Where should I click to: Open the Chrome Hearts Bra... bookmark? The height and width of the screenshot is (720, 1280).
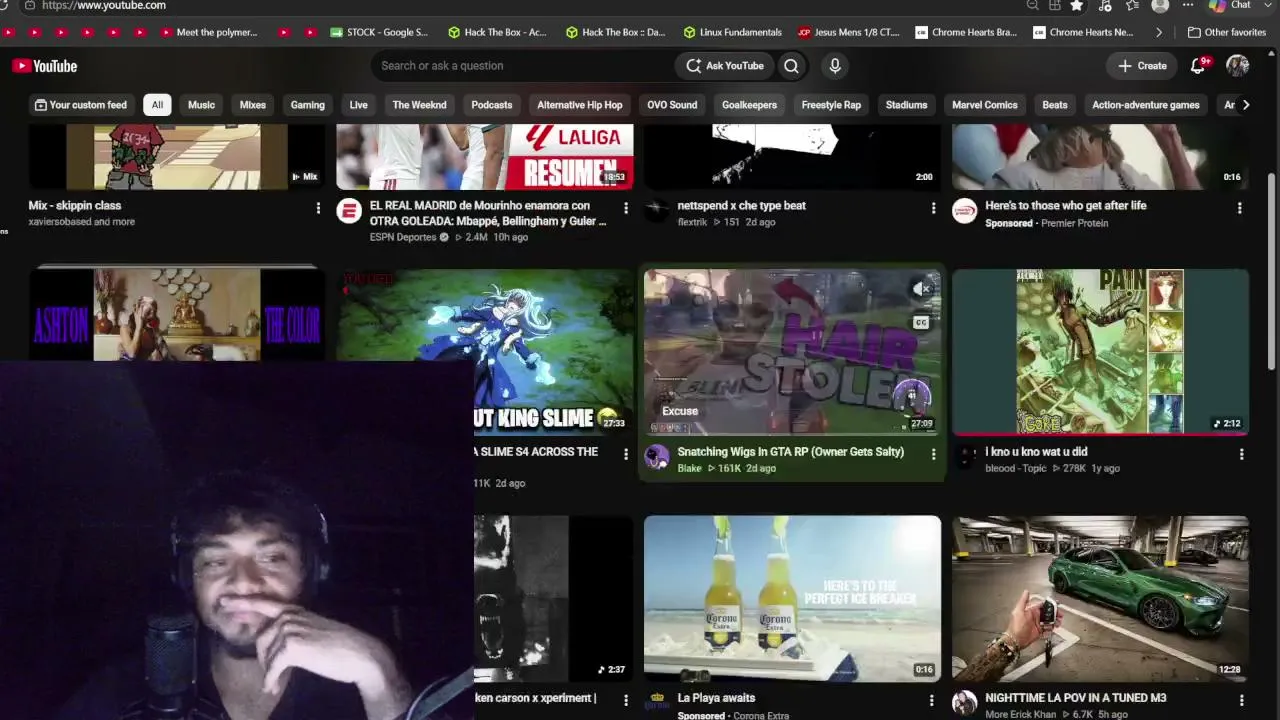coord(966,32)
